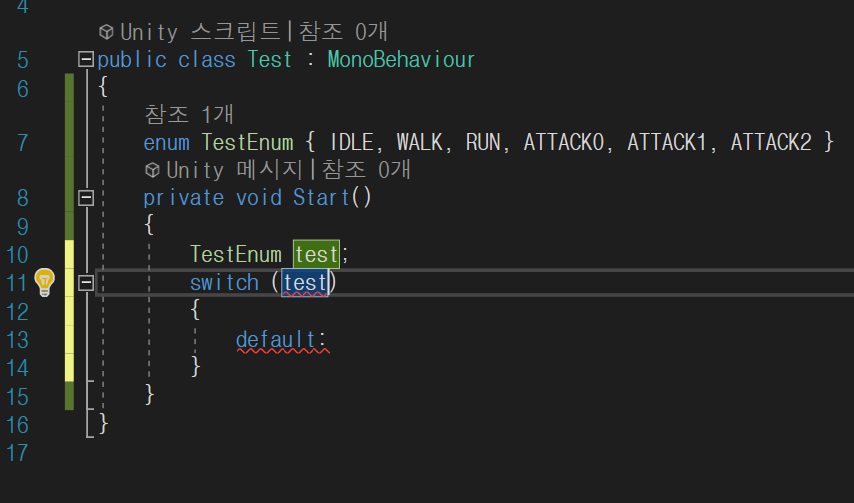The width and height of the screenshot is (854, 503).
Task: Click line number 17 in the gutter
Action: point(16,453)
